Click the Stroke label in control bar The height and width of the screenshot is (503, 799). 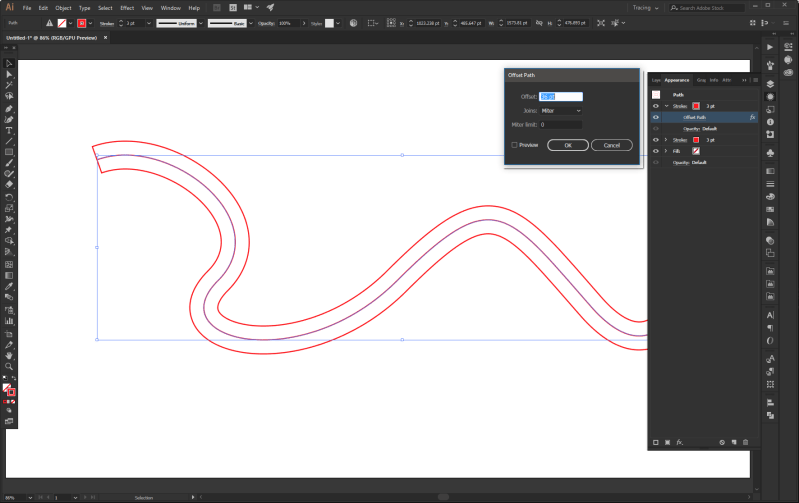[106, 23]
